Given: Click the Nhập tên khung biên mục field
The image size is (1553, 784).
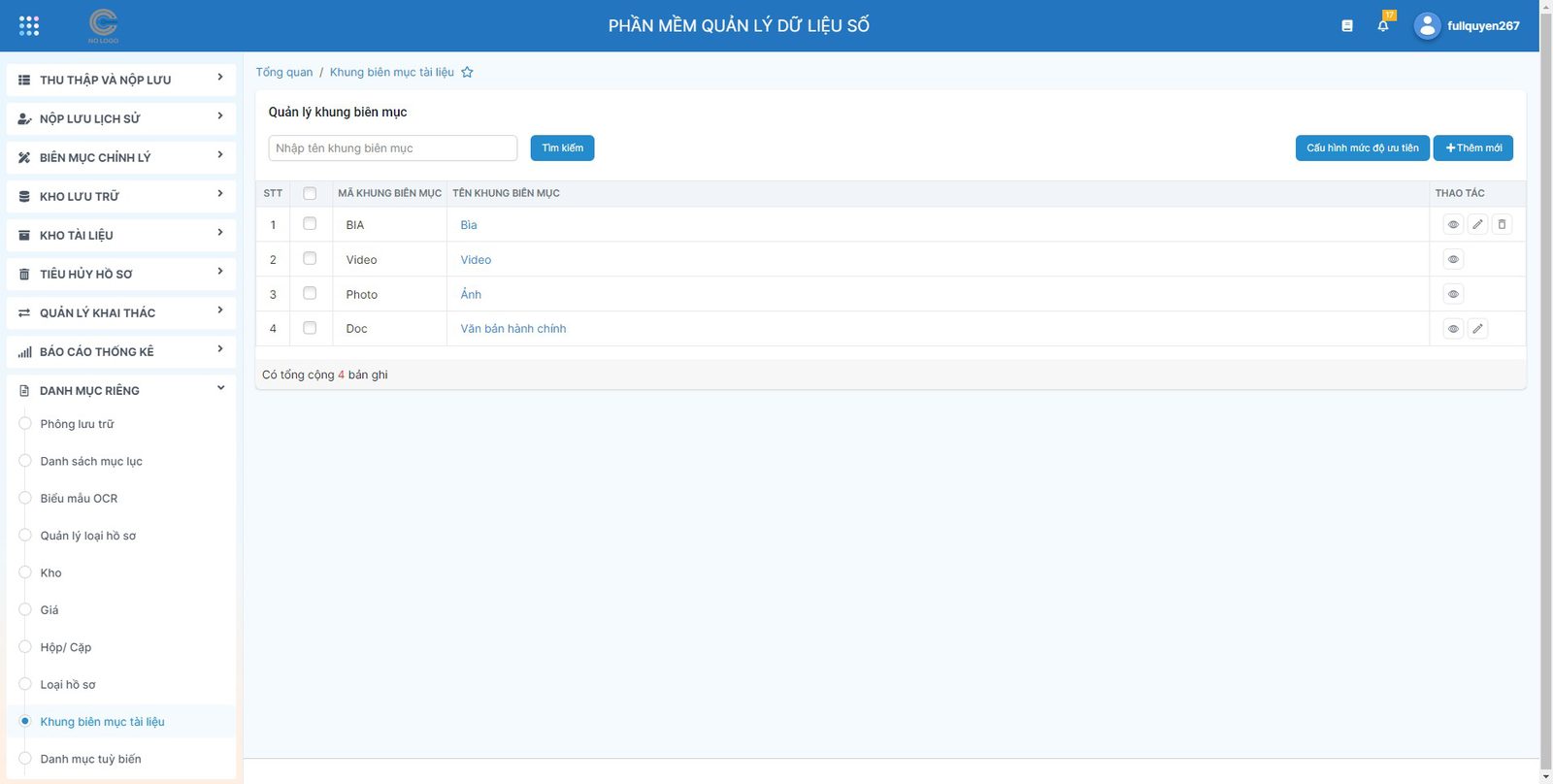Looking at the screenshot, I should tap(393, 148).
